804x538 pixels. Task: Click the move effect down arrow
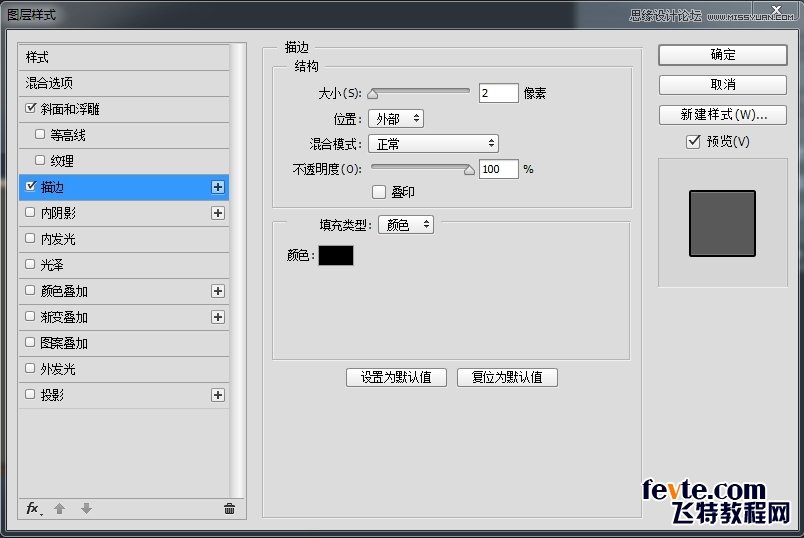[86, 508]
